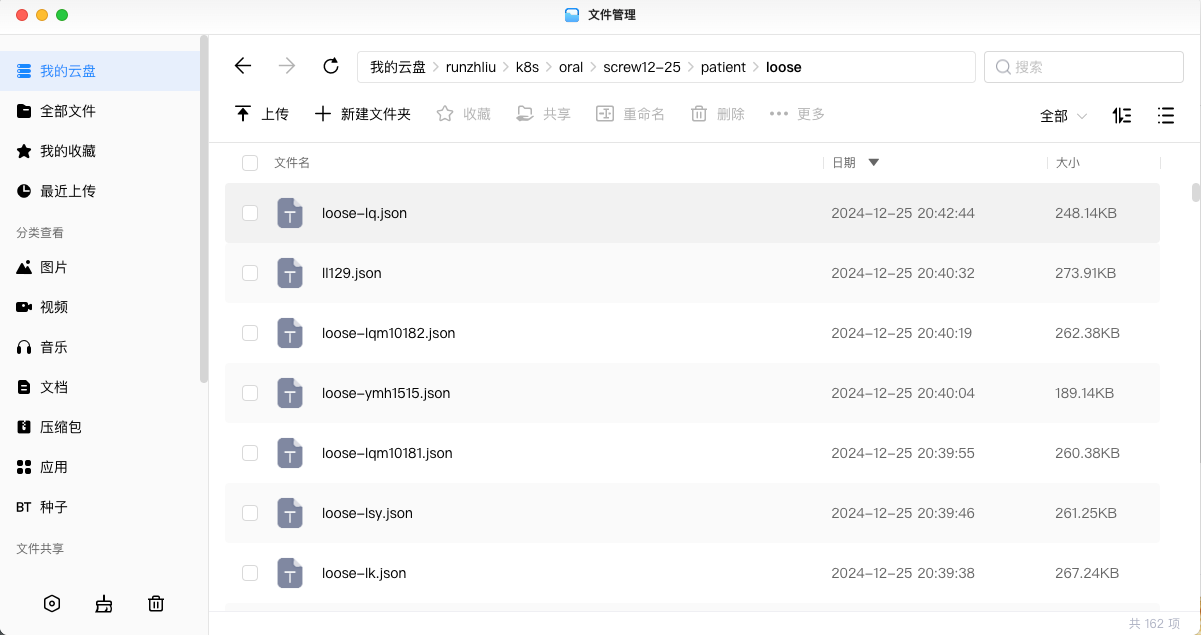Show 视频 category in sidebar
This screenshot has height=635, width=1201.
(99, 307)
